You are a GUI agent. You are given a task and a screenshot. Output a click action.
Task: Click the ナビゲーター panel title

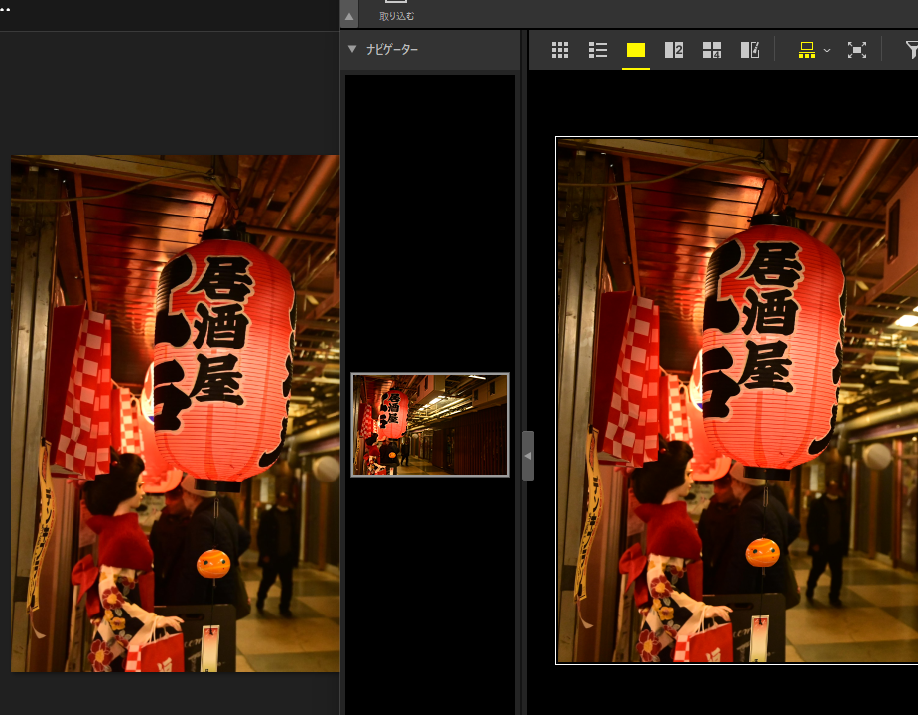click(392, 50)
